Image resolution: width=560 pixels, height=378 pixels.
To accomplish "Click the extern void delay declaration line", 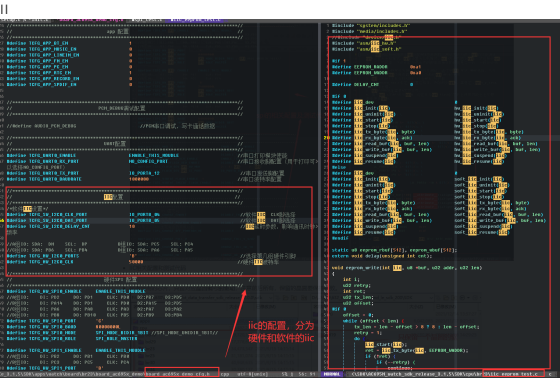I will pos(382,256).
